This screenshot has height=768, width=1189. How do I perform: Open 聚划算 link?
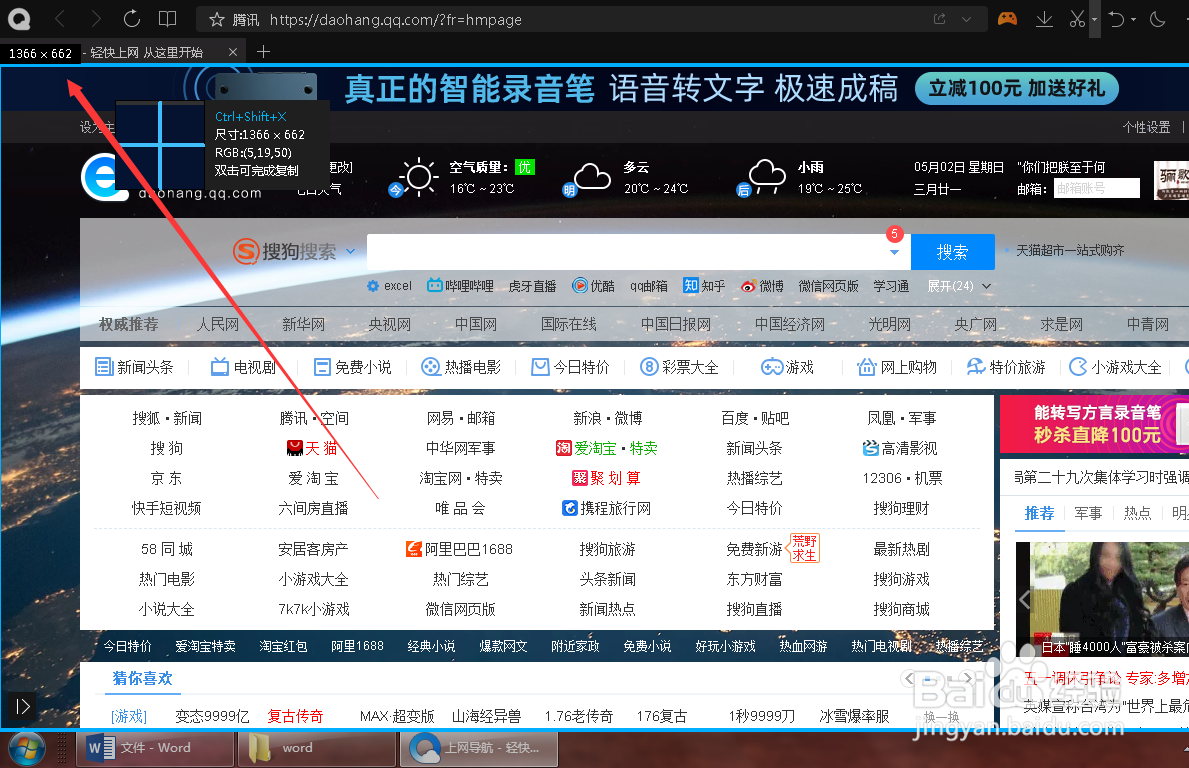pyautogui.click(x=607, y=478)
